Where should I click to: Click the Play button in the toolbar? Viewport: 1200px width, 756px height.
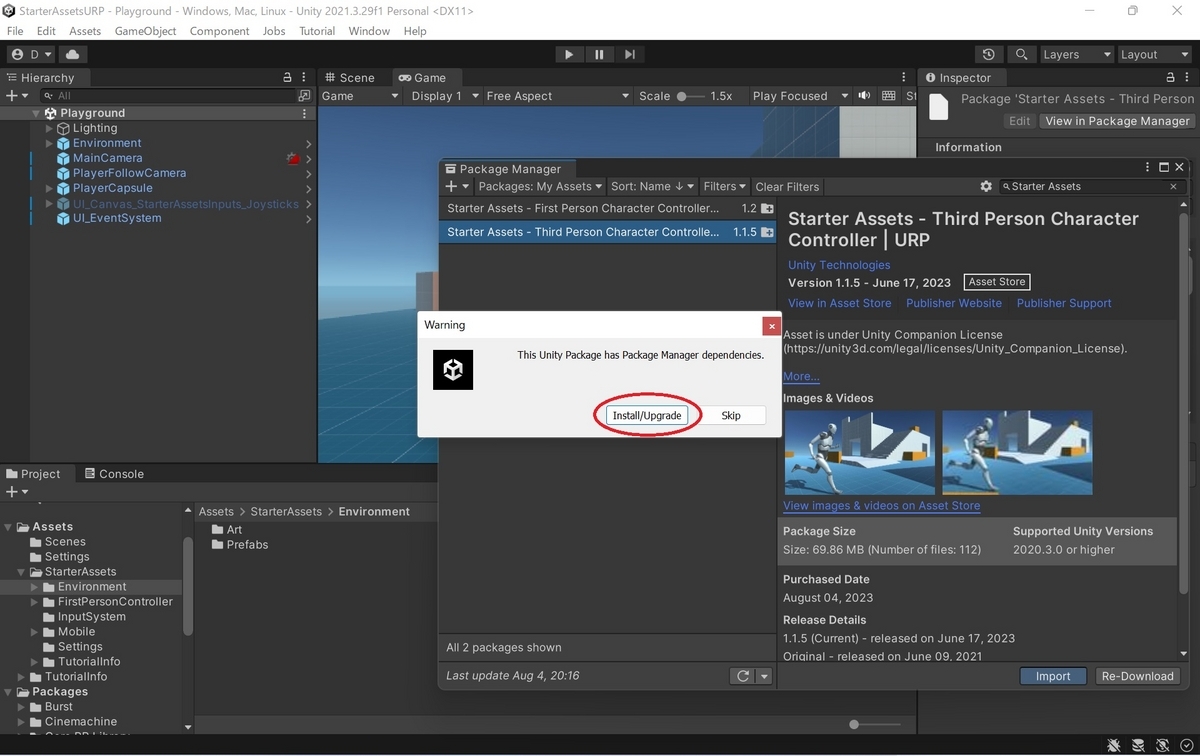click(x=569, y=54)
